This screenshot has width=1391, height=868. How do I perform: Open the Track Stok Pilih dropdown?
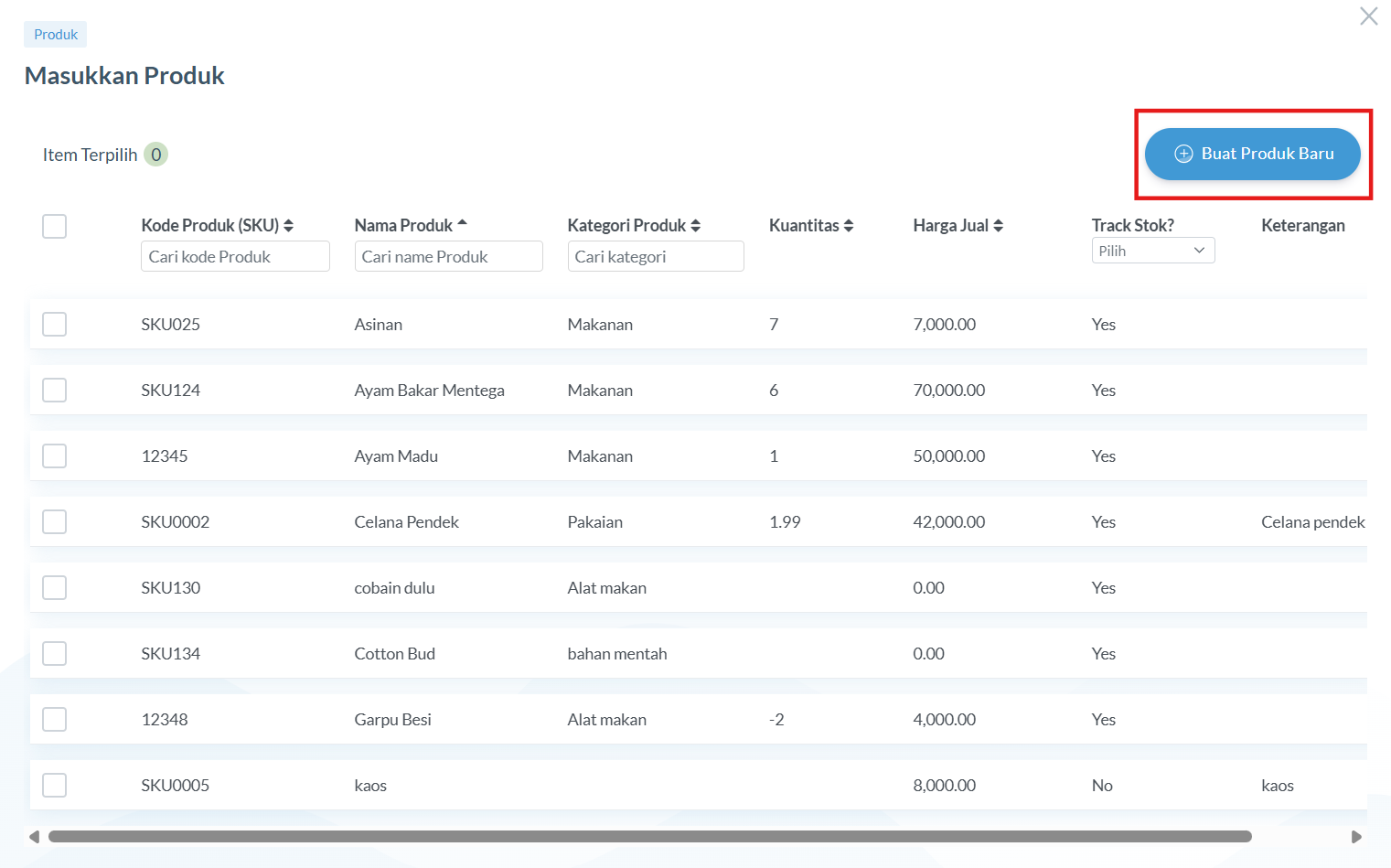coord(1153,251)
